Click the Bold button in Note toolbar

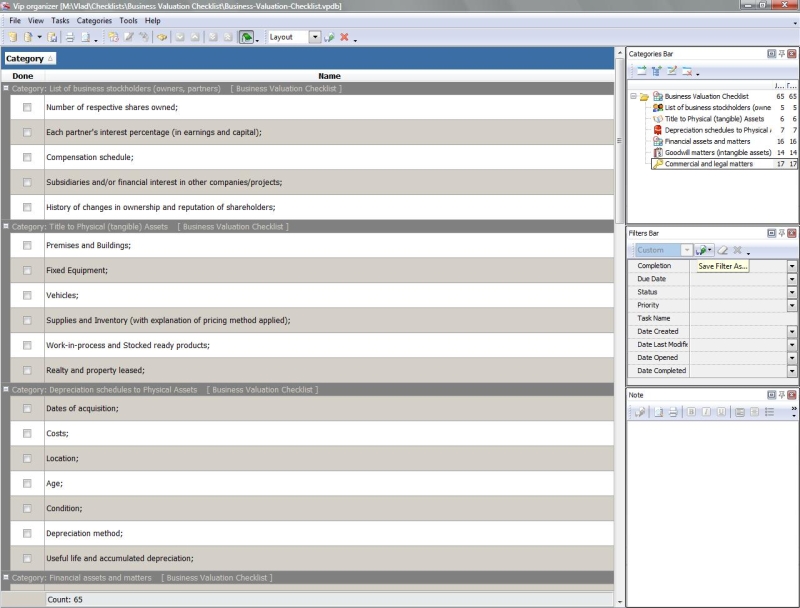pos(691,412)
